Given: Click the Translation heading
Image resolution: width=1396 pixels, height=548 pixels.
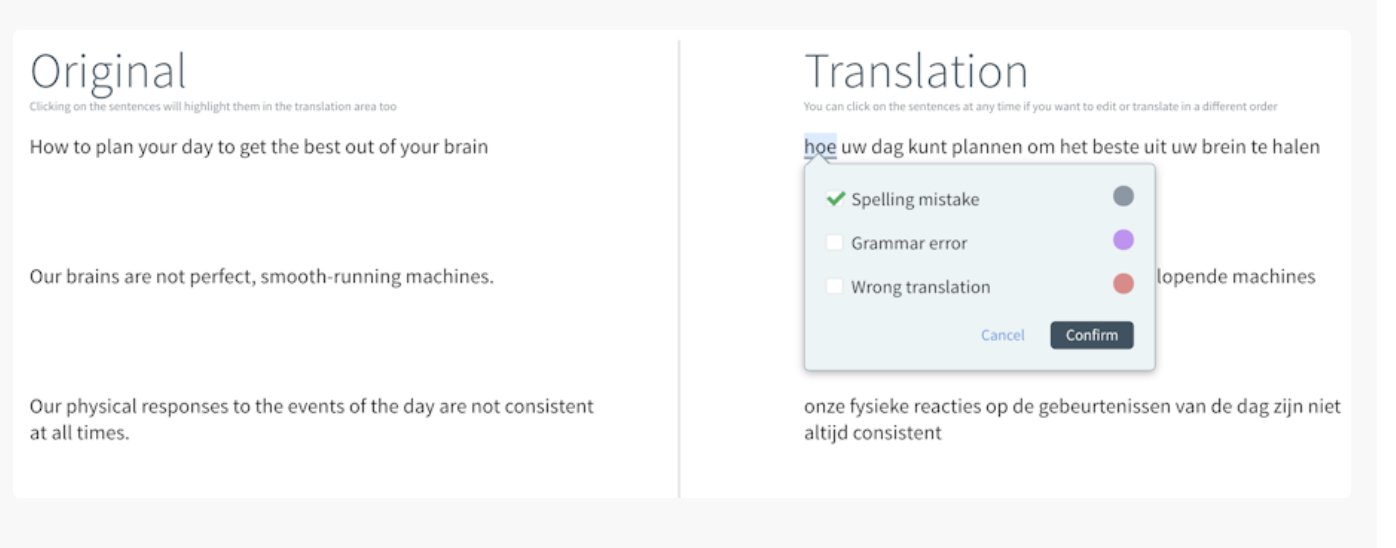Looking at the screenshot, I should tap(916, 72).
